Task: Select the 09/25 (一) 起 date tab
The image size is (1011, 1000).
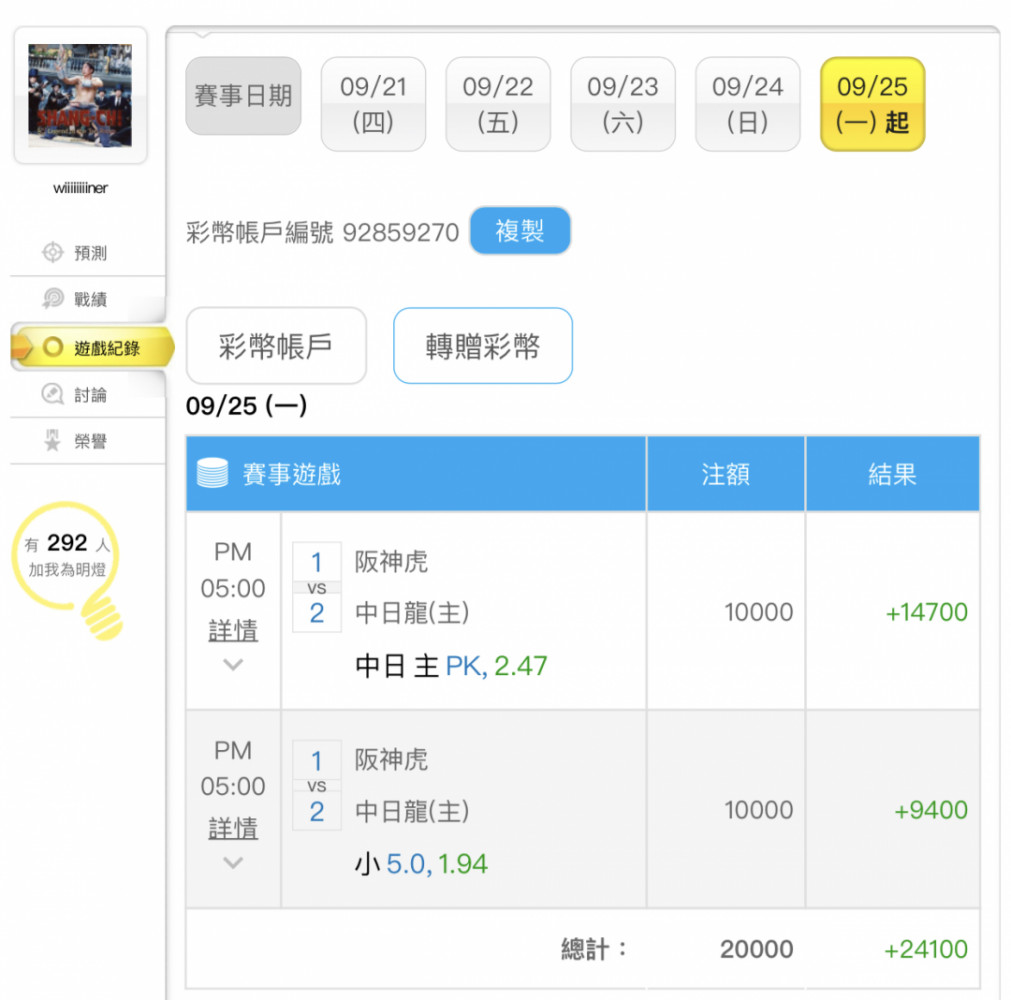Action: point(872,104)
